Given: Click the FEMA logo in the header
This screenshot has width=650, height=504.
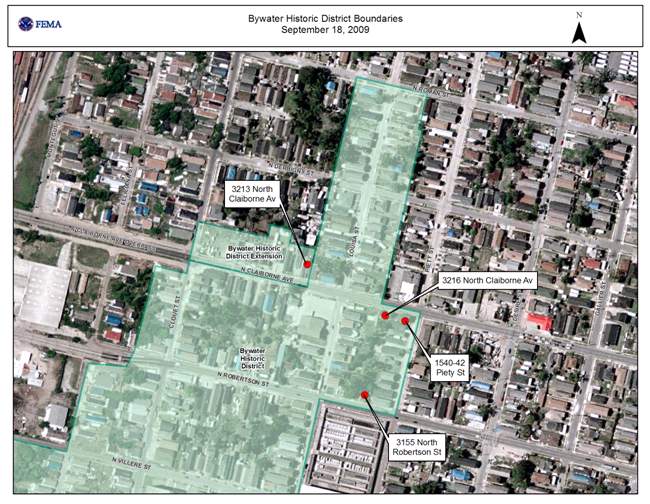Looking at the screenshot, I should point(40,24).
